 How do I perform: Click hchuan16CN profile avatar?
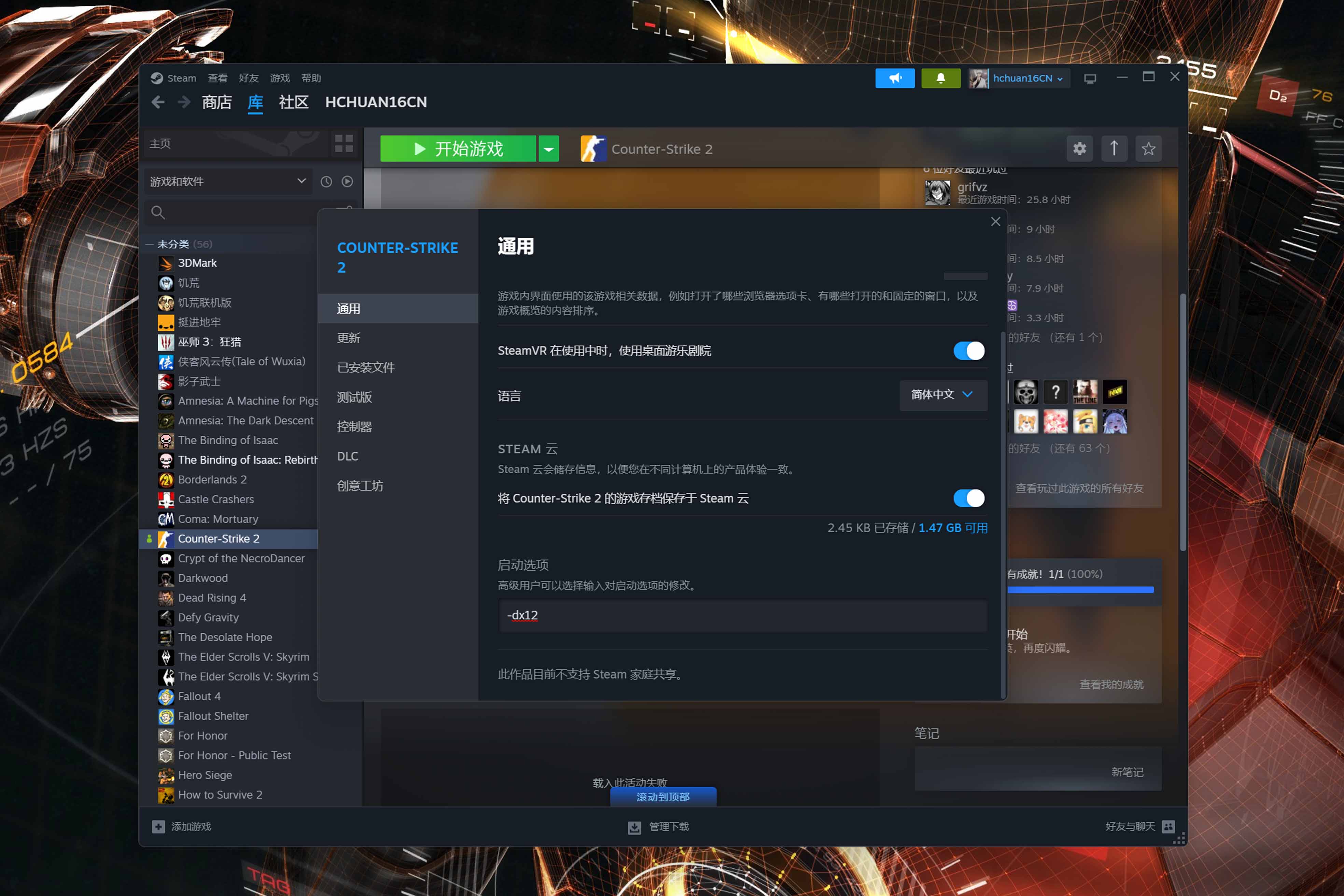pyautogui.click(x=978, y=78)
